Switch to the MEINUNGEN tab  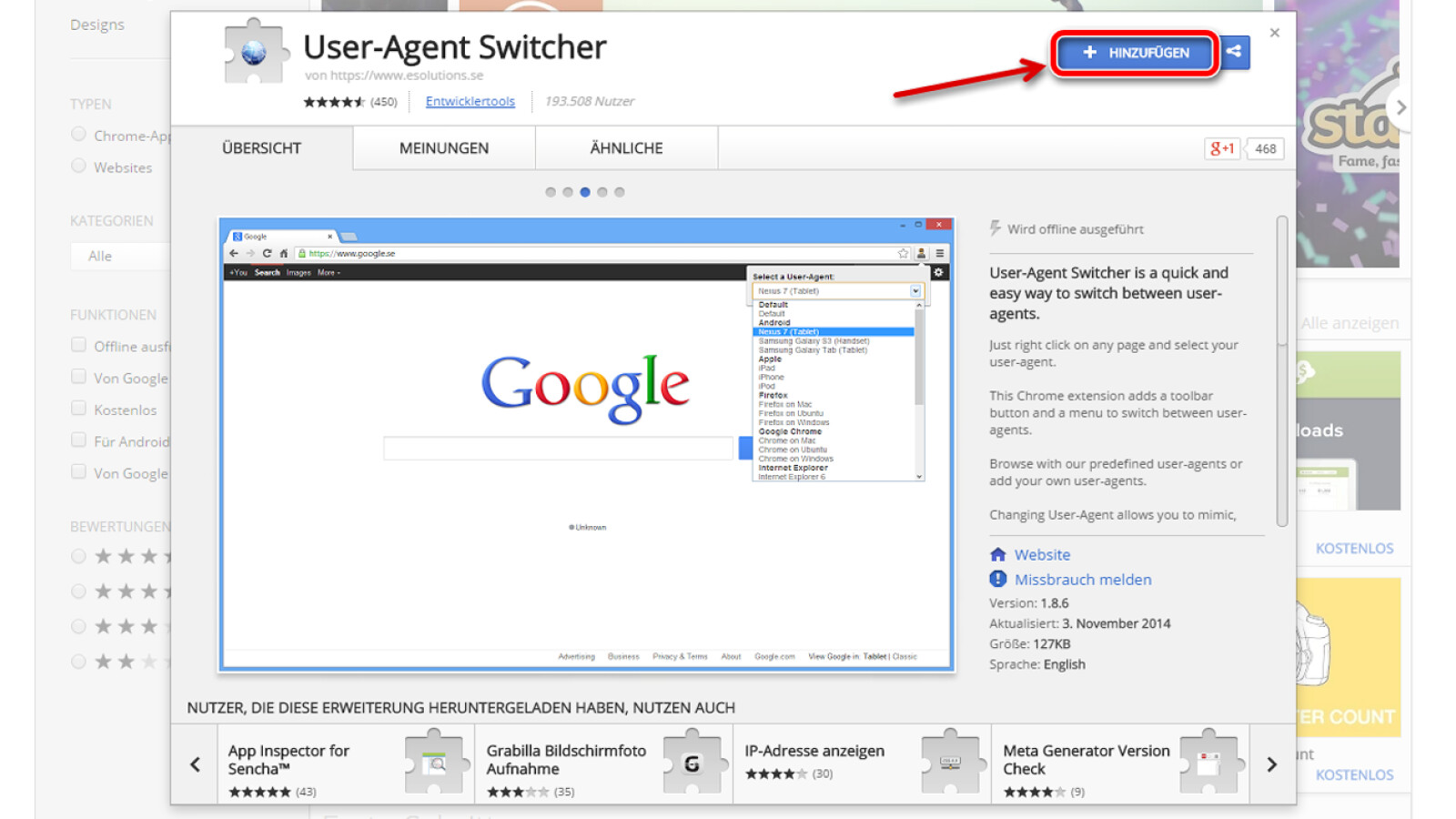pyautogui.click(x=444, y=148)
